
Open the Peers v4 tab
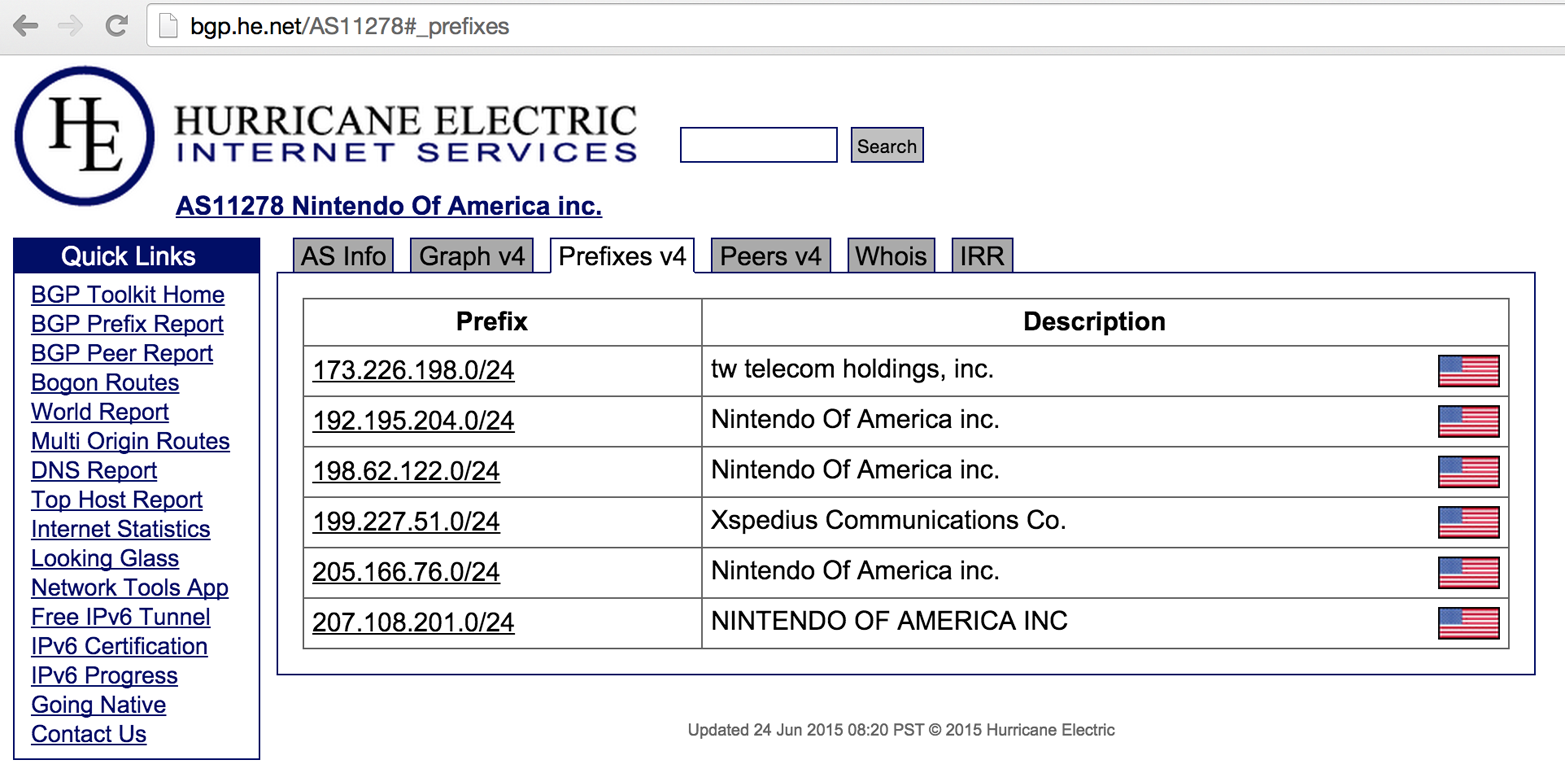769,255
